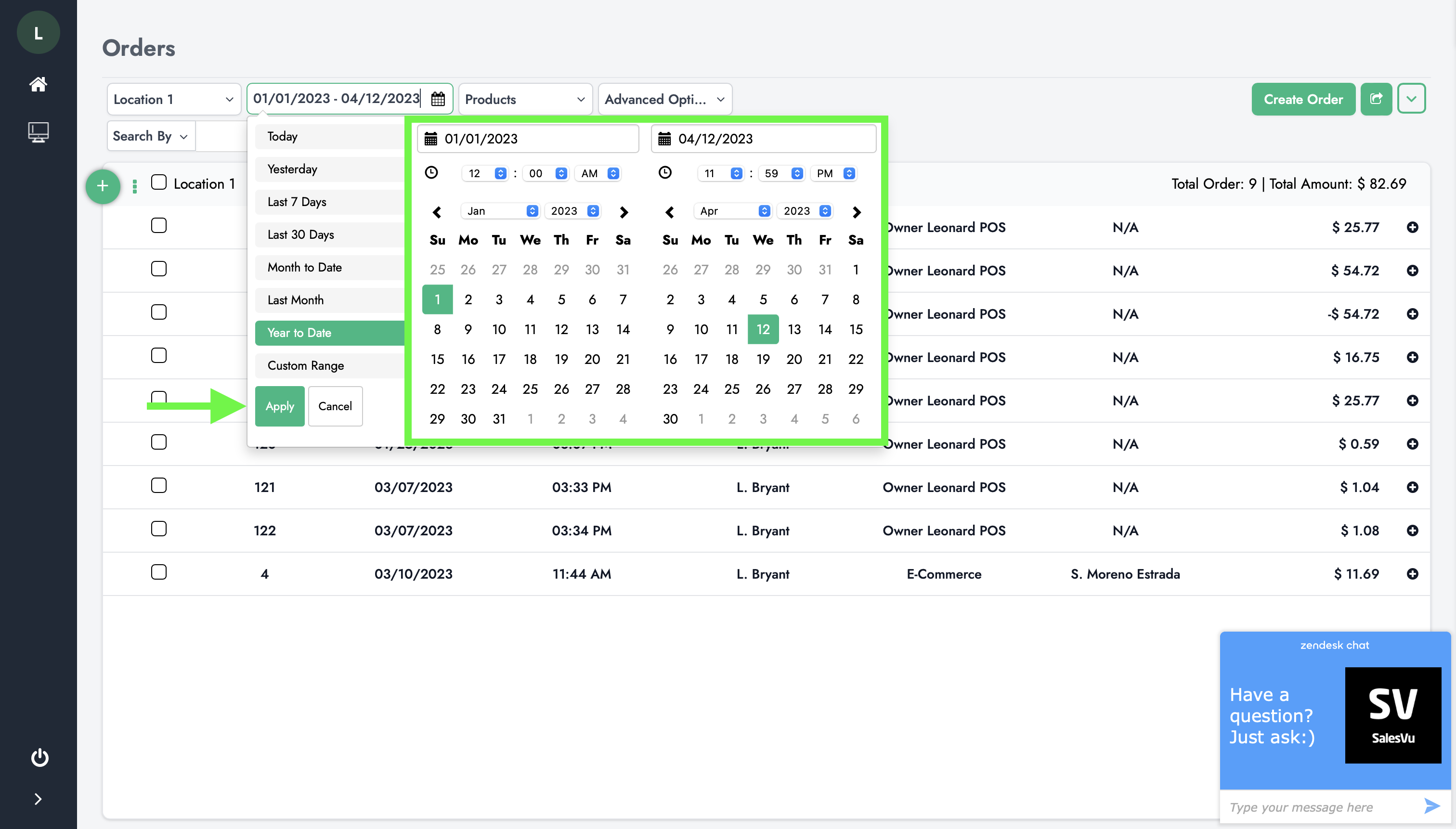1456x829 pixels.
Task: Expand the Products filter dropdown
Action: (x=525, y=99)
